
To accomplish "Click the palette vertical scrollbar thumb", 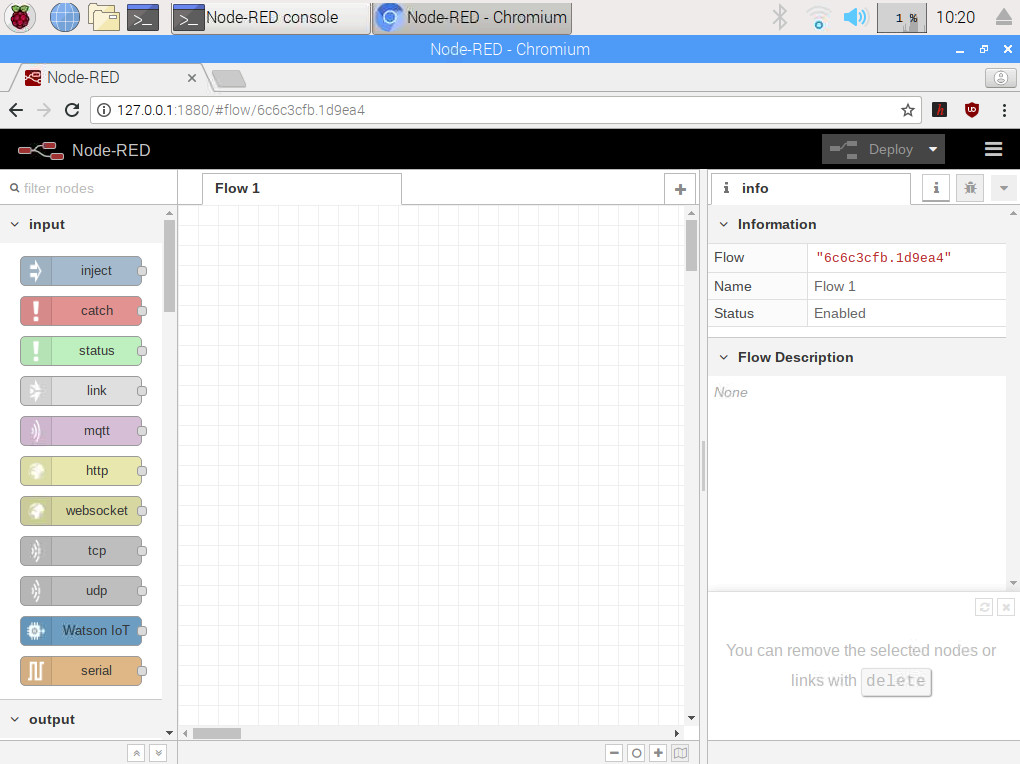I will point(169,266).
